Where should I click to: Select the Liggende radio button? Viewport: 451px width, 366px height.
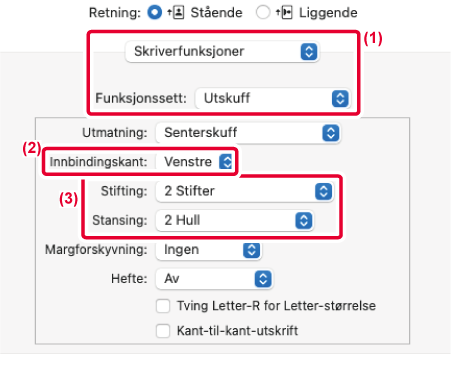[263, 13]
